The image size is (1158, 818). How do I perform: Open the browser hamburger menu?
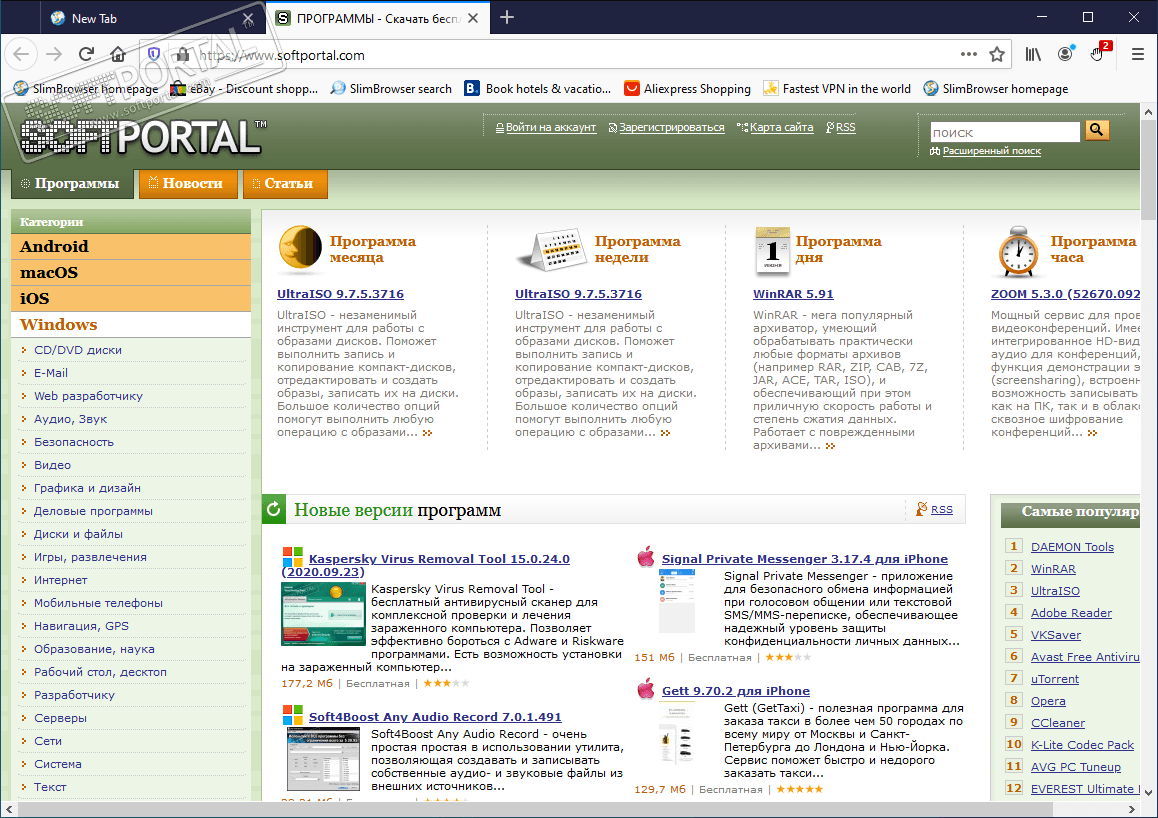1137,55
